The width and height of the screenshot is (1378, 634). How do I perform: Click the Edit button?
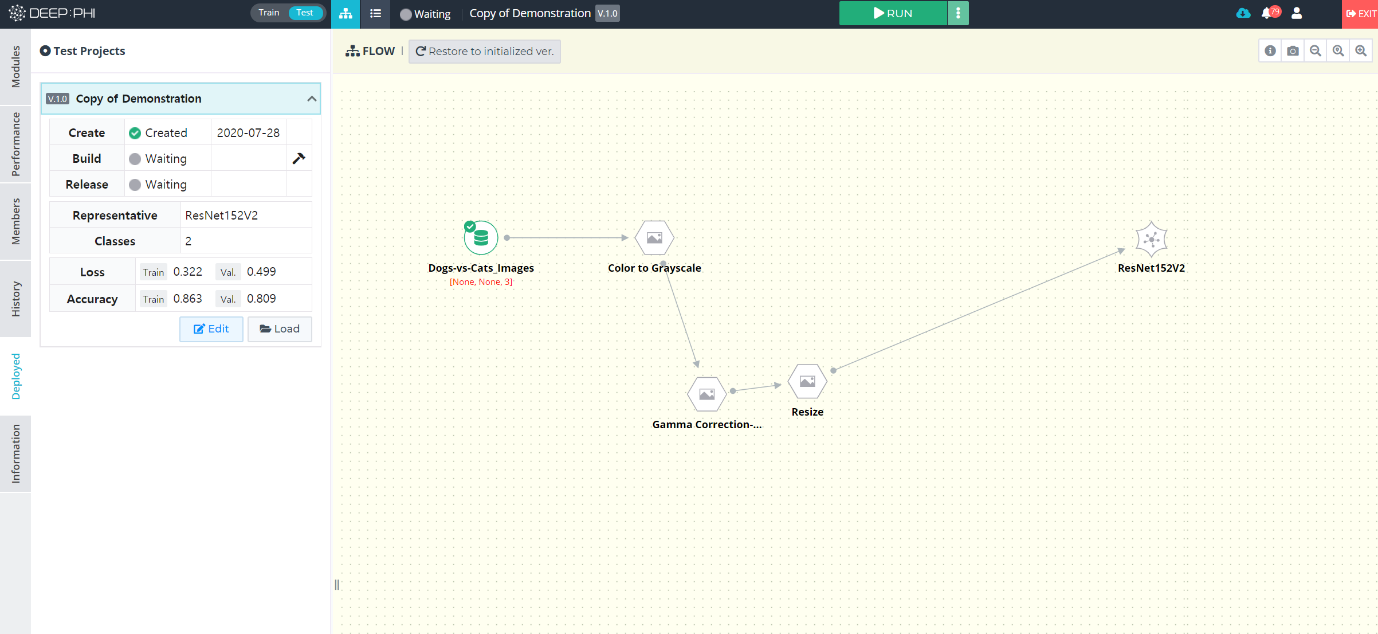point(211,329)
